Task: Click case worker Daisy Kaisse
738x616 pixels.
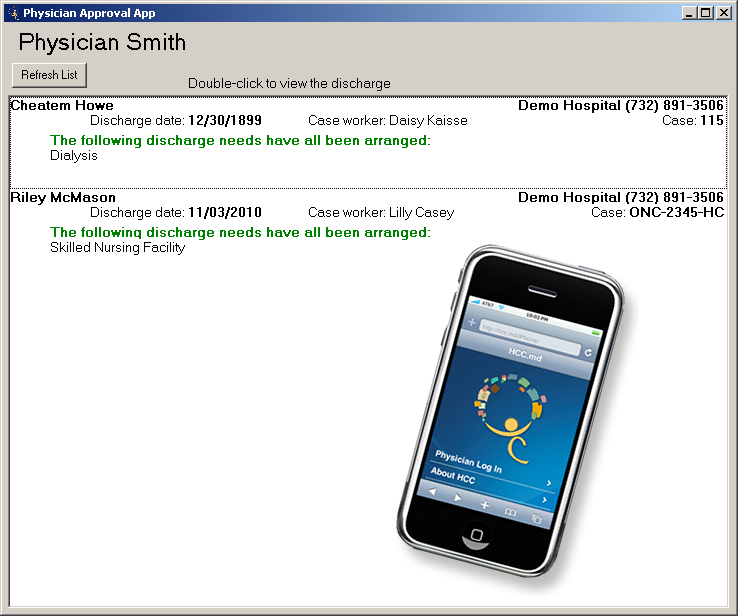Action: click(x=388, y=120)
